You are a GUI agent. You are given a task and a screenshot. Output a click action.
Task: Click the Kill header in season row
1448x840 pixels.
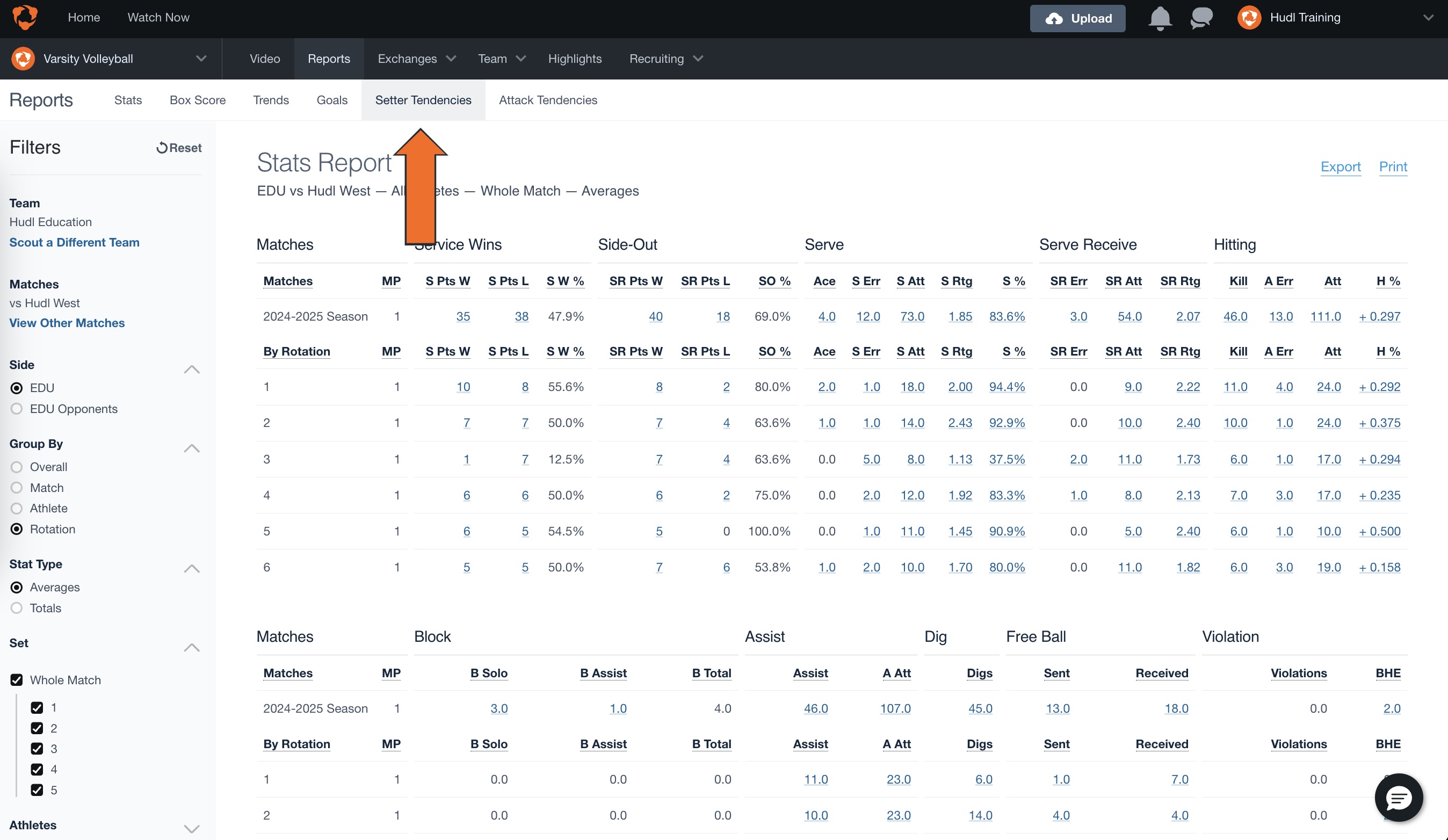point(1239,281)
